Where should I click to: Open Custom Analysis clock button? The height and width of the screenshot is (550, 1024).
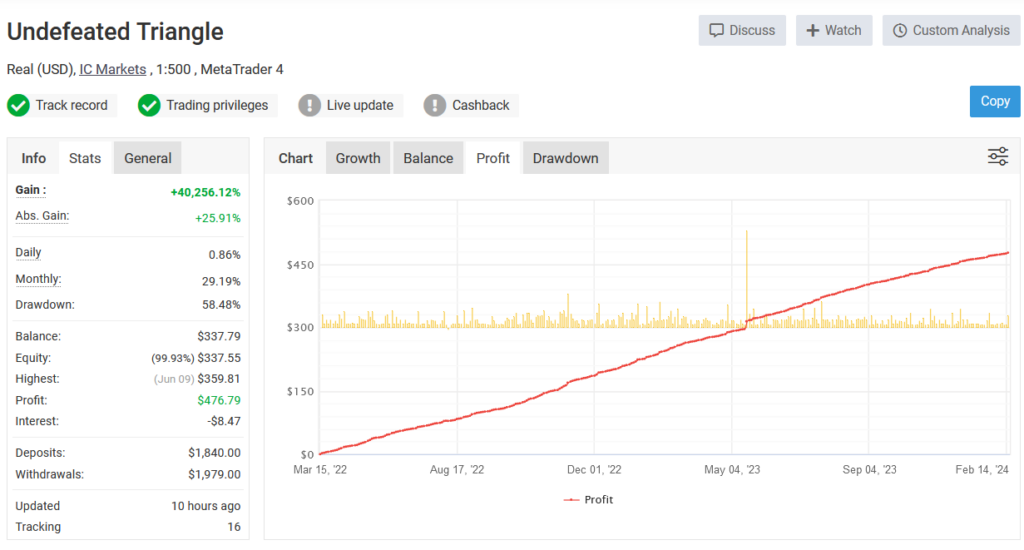point(951,30)
